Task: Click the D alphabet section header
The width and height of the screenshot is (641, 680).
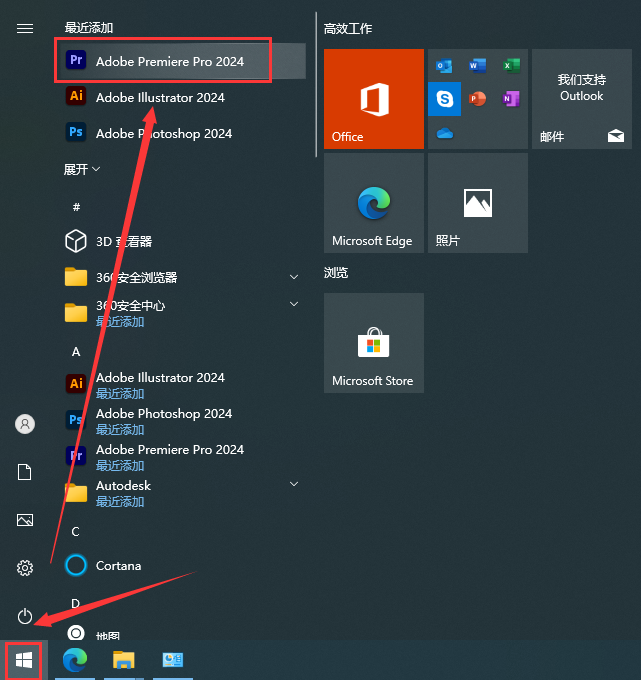Action: (75, 603)
